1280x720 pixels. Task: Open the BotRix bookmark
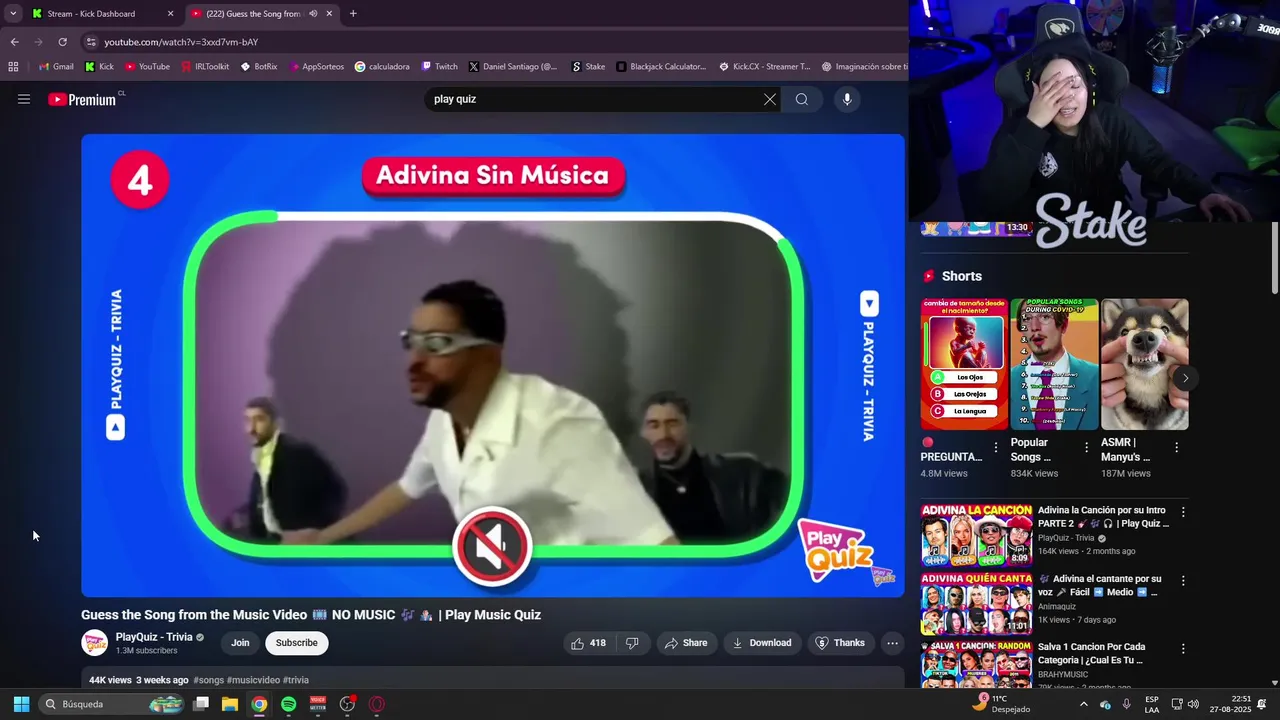259,67
